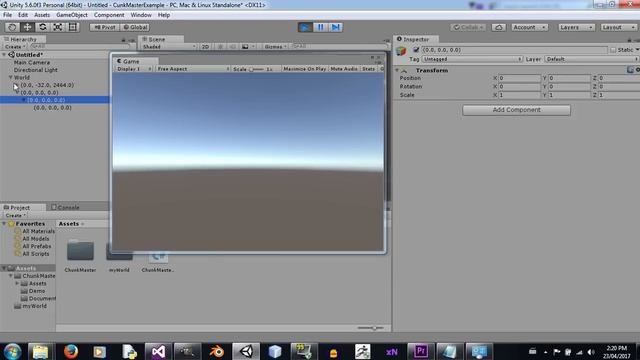Select Main Camera in Hierarchy
This screenshot has width=640, height=360.
[32, 62]
